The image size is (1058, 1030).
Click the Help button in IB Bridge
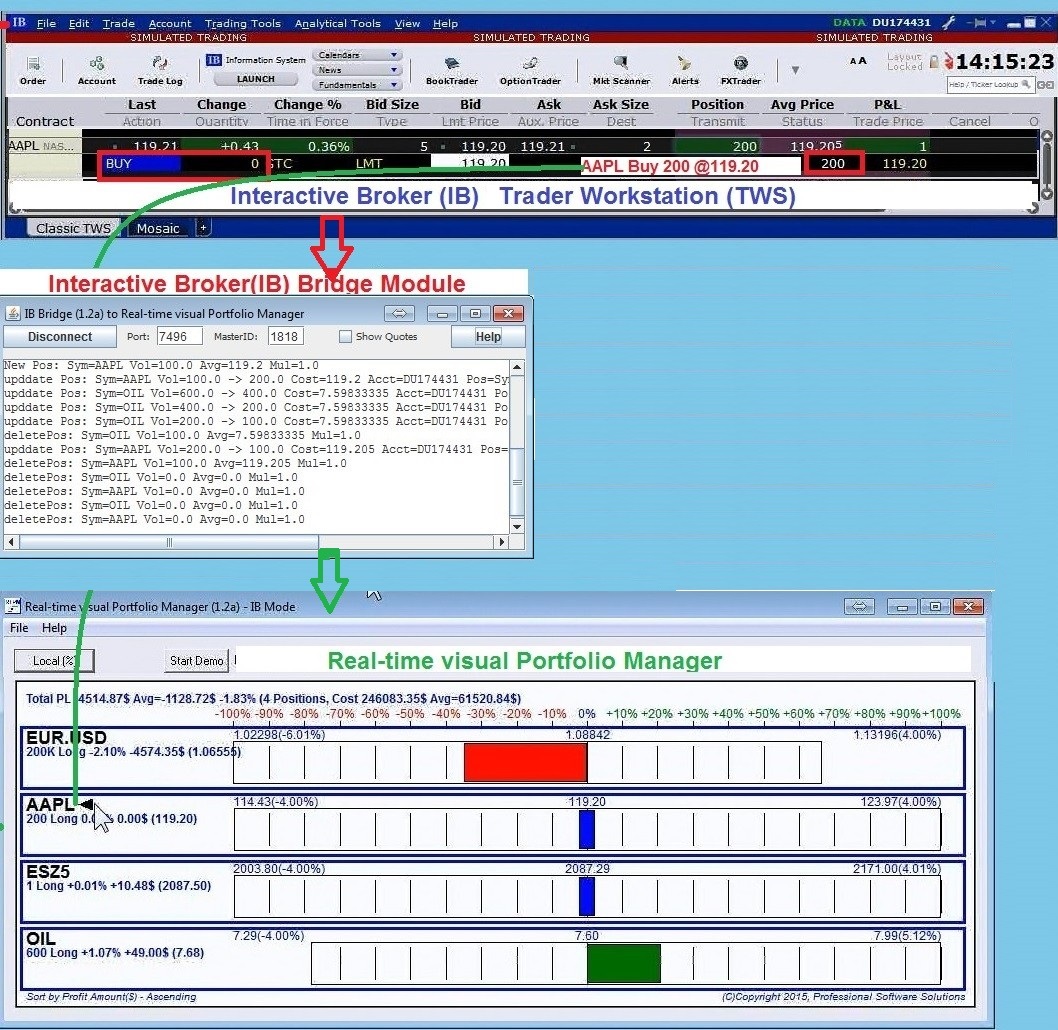tap(488, 337)
